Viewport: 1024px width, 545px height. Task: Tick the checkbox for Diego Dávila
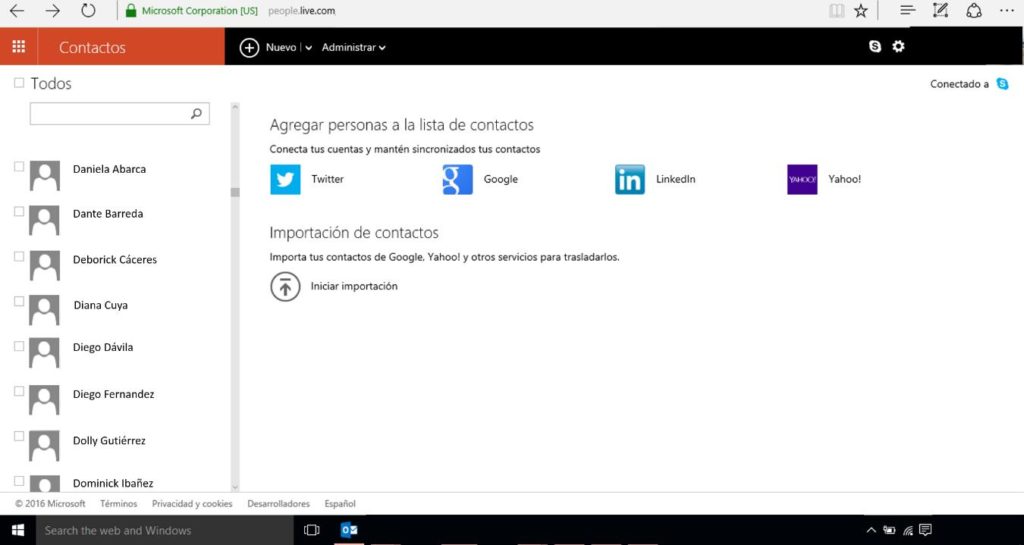pos(19,346)
